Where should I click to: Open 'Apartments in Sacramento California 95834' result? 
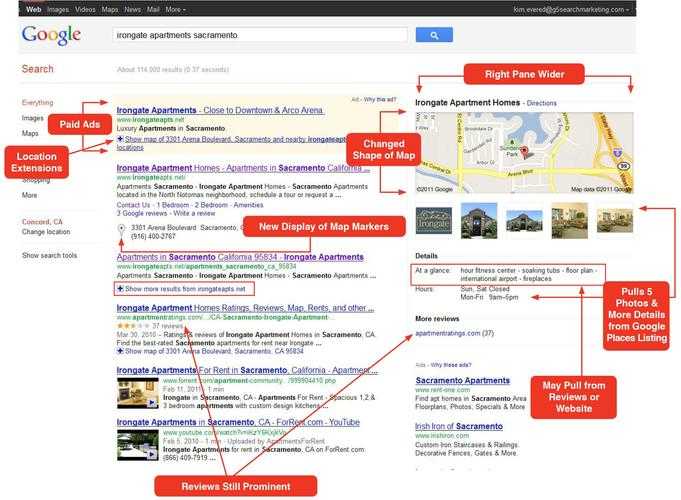240,257
